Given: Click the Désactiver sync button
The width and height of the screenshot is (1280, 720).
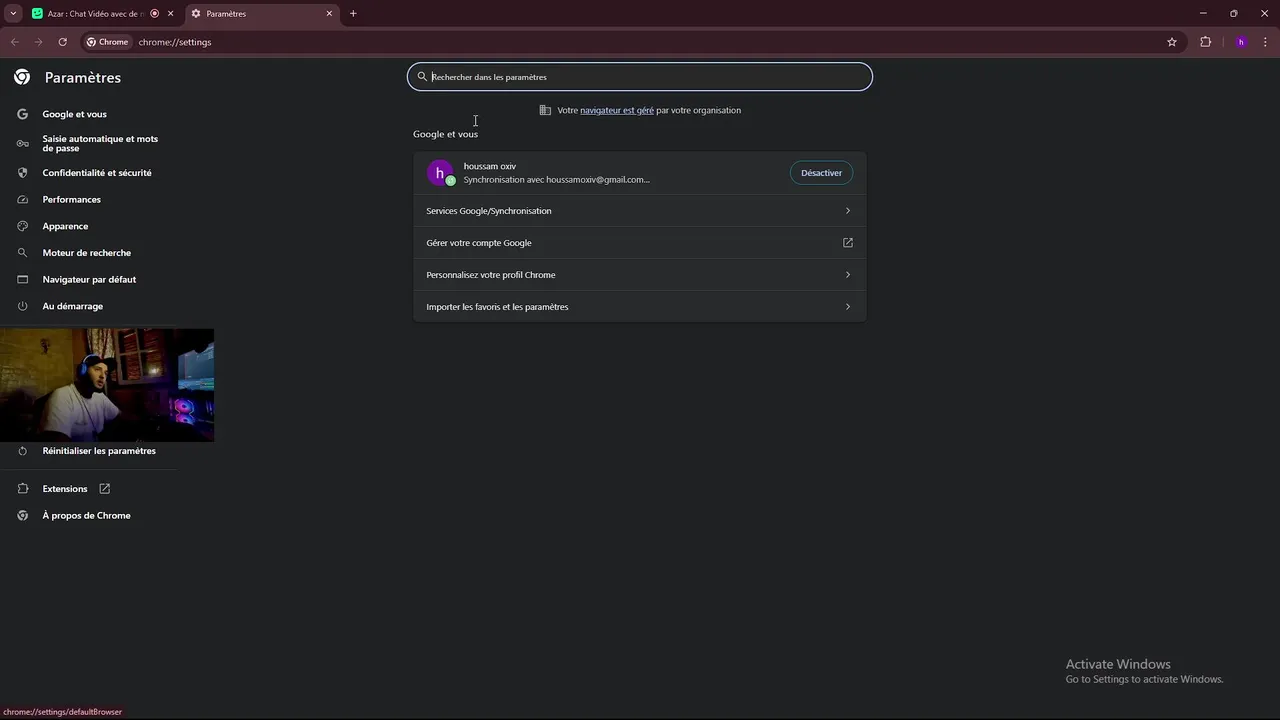Looking at the screenshot, I should click(821, 173).
